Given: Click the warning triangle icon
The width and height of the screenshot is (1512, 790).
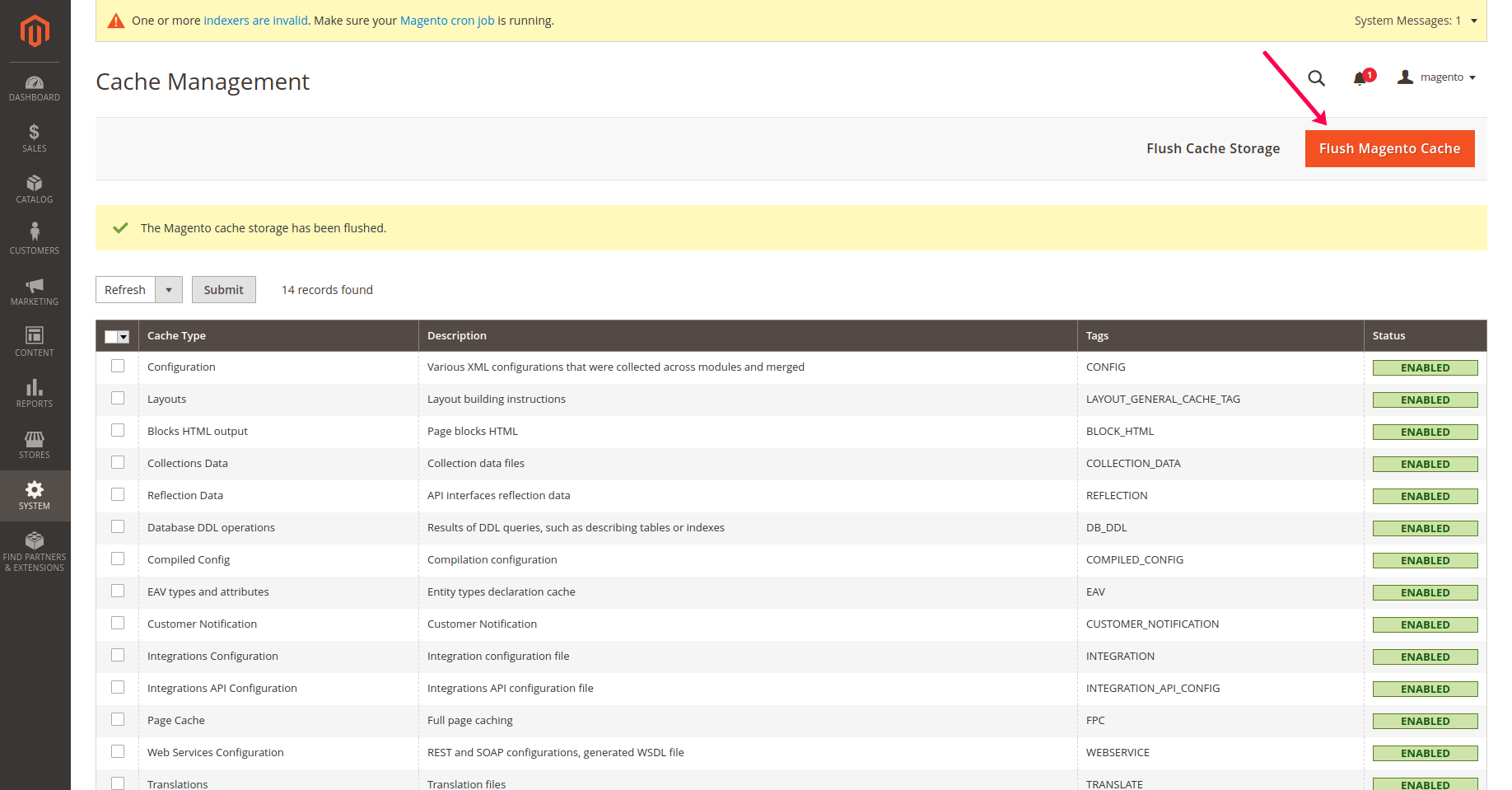Looking at the screenshot, I should [116, 21].
